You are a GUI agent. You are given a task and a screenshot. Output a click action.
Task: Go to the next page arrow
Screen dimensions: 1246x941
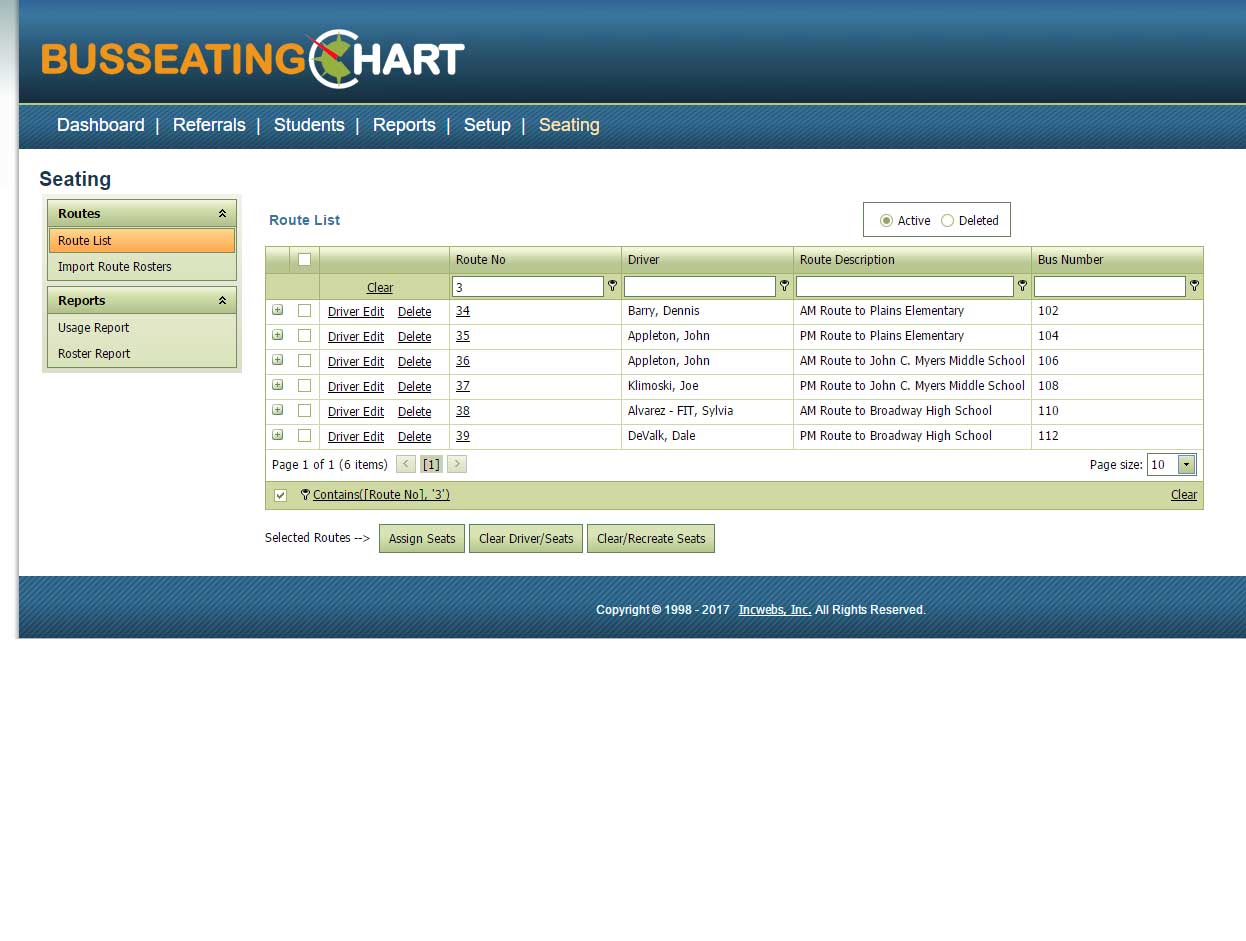tap(456, 464)
